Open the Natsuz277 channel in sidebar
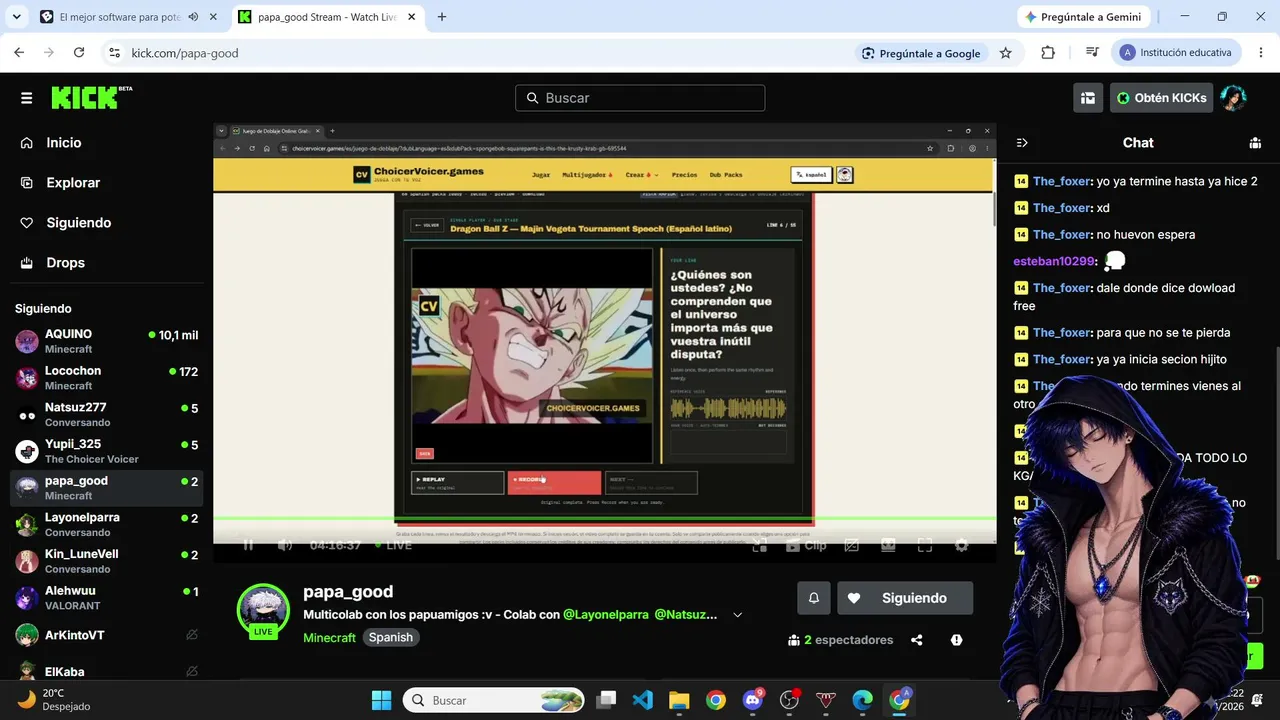 [x=107, y=414]
